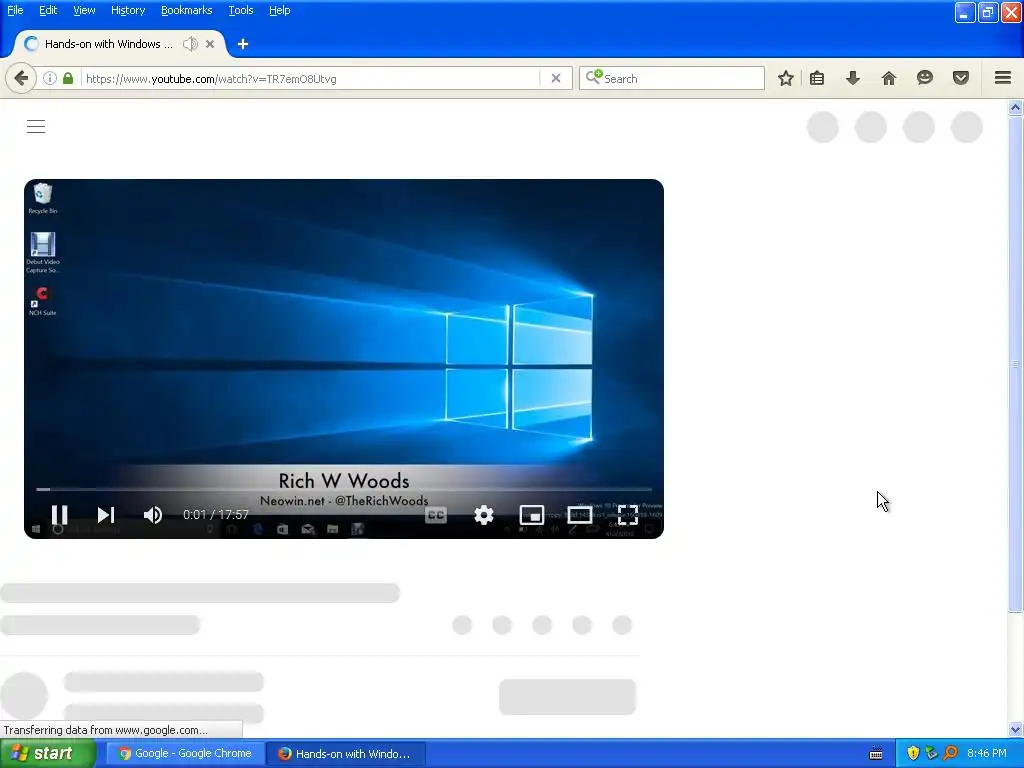Open the Downloads panel arrow

(x=853, y=78)
